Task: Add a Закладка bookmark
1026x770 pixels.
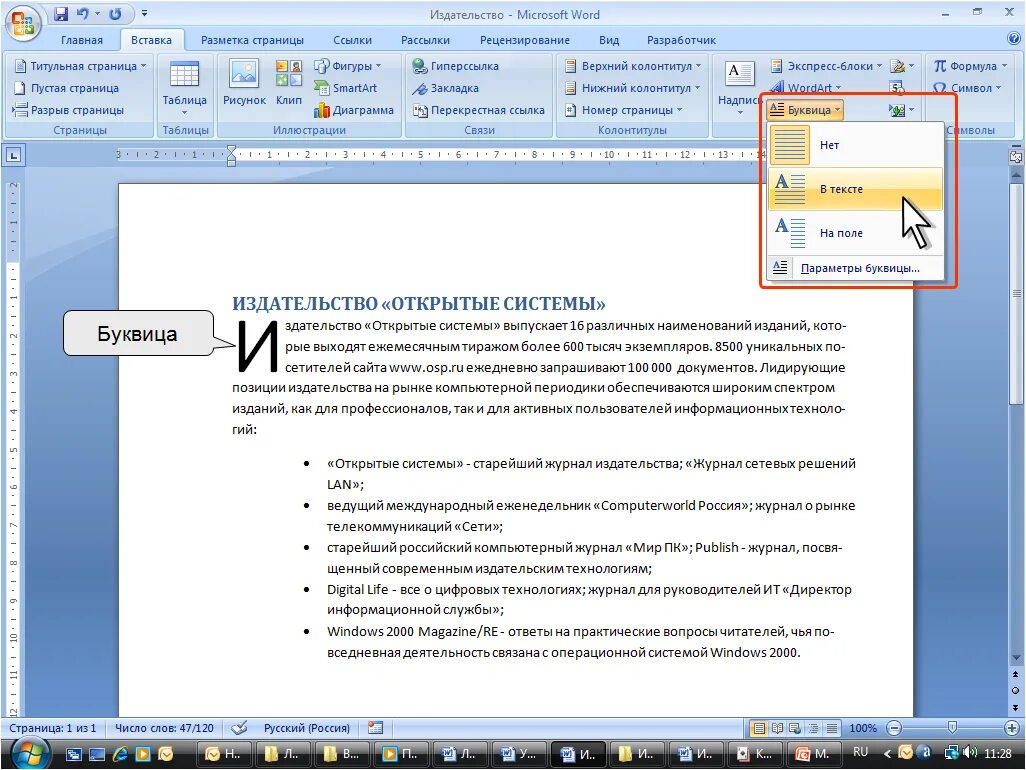Action: (x=446, y=88)
